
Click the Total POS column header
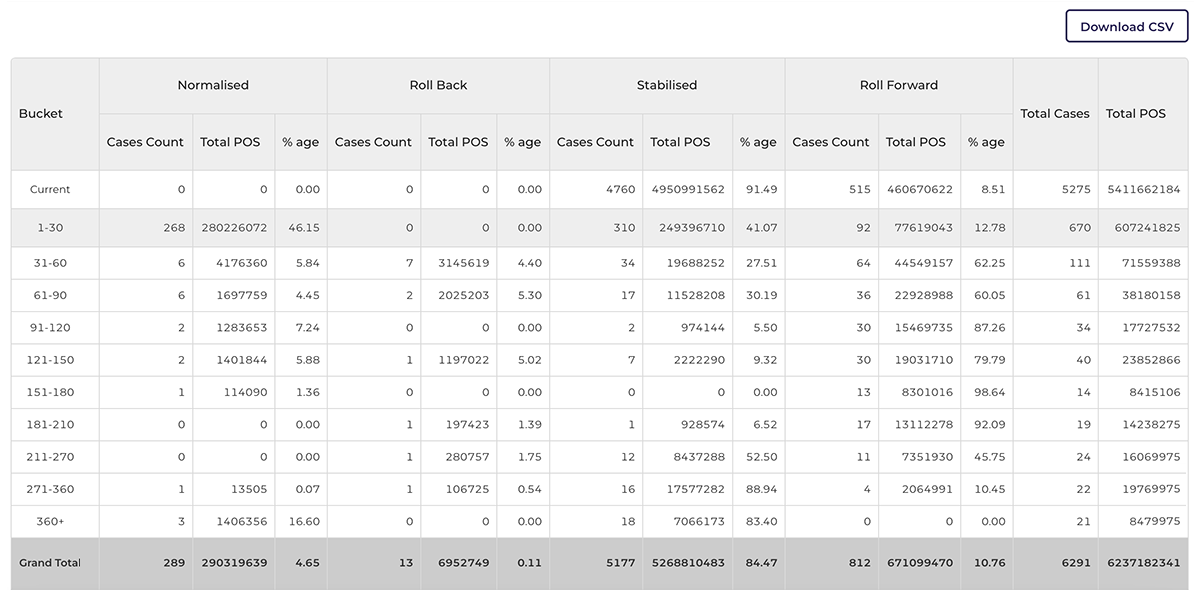pyautogui.click(x=1136, y=113)
